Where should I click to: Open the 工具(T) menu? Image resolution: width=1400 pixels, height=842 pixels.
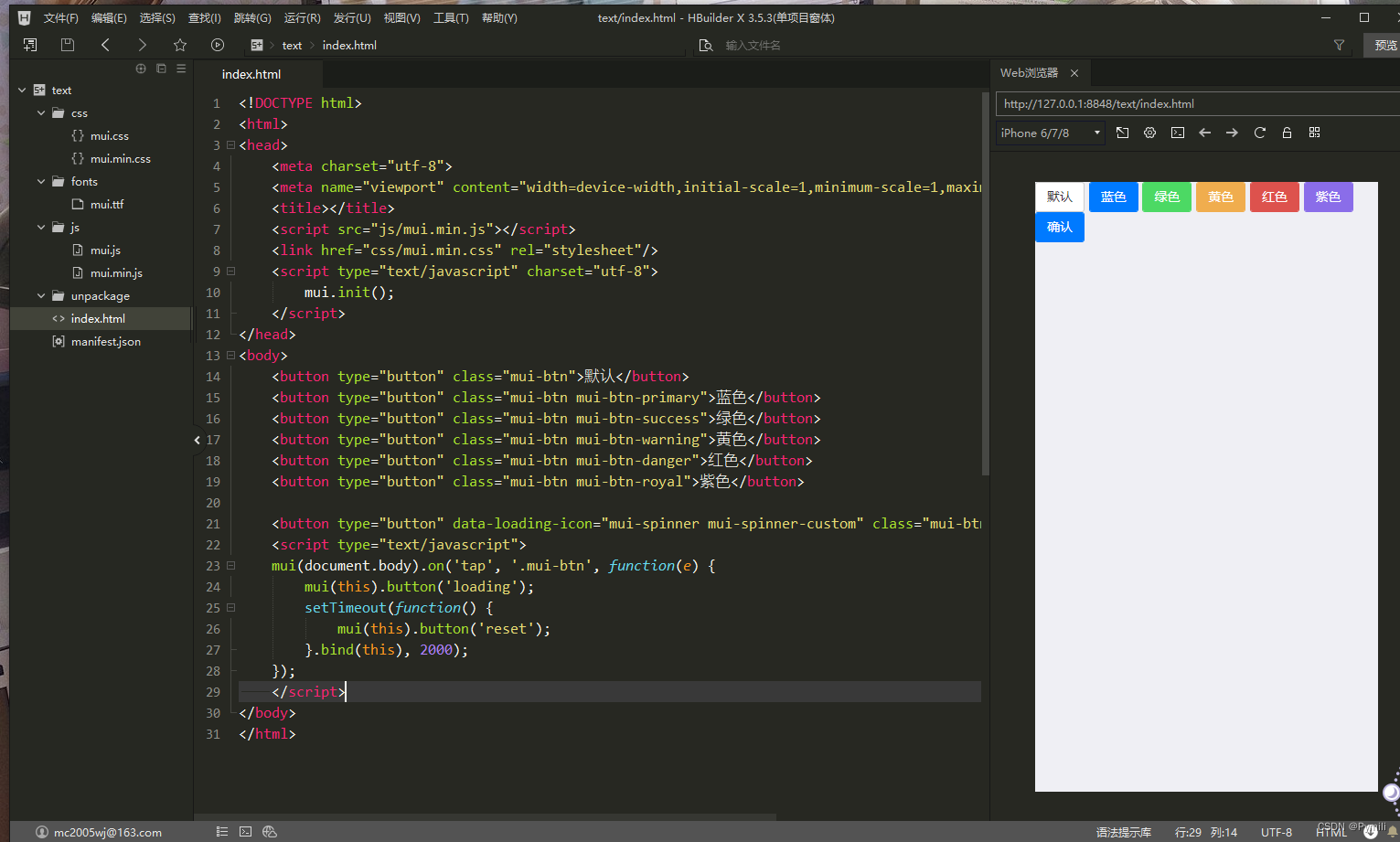pyautogui.click(x=451, y=17)
